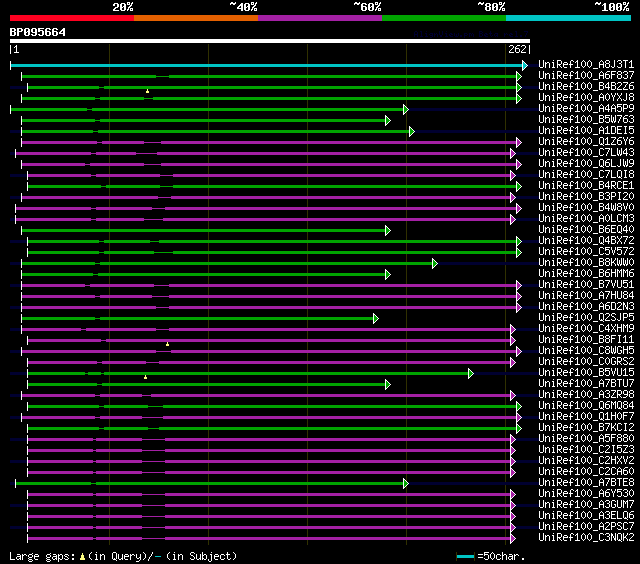
Task: Click the yellow query gap marker under UniRef100_B4B2Z6
Action: click(147, 91)
